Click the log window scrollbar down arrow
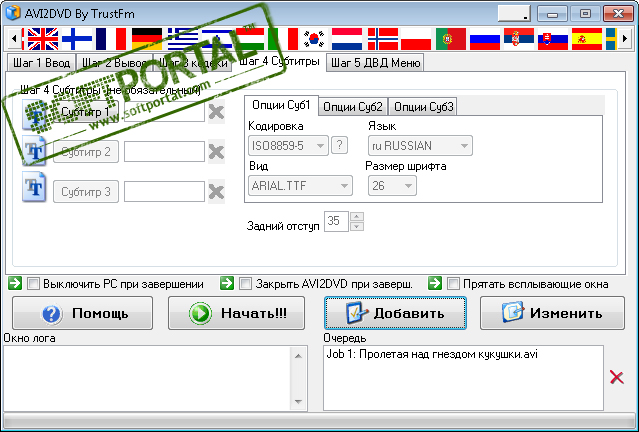This screenshot has height=432, width=639. (x=298, y=401)
